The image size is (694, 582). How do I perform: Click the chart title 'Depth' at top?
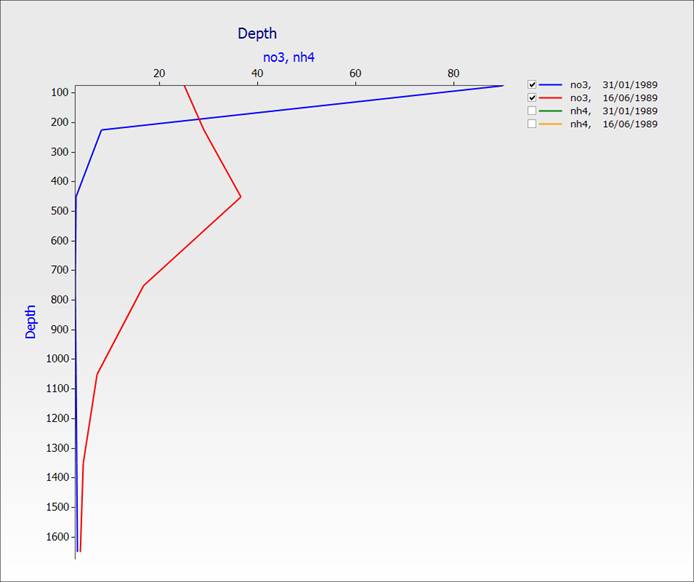(257, 34)
